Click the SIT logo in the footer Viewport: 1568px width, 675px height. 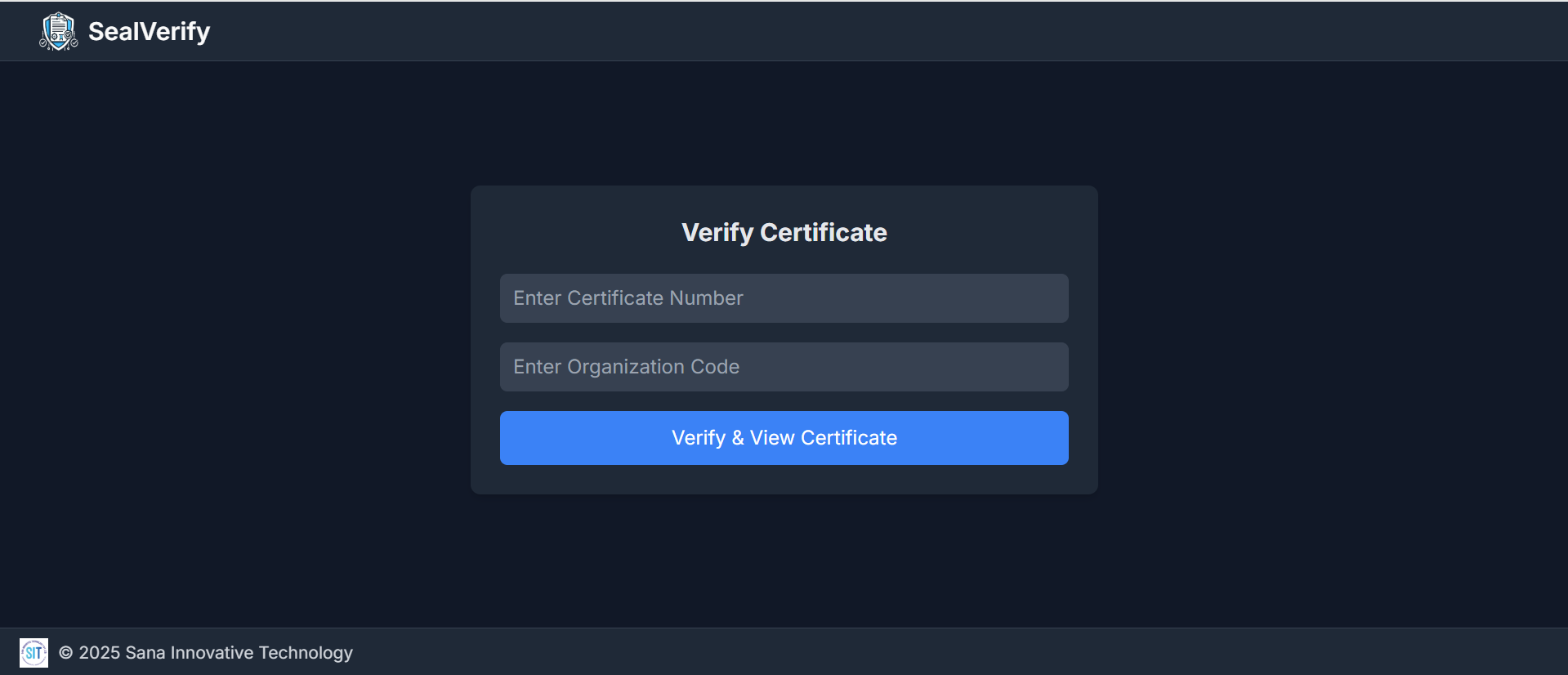pos(34,653)
